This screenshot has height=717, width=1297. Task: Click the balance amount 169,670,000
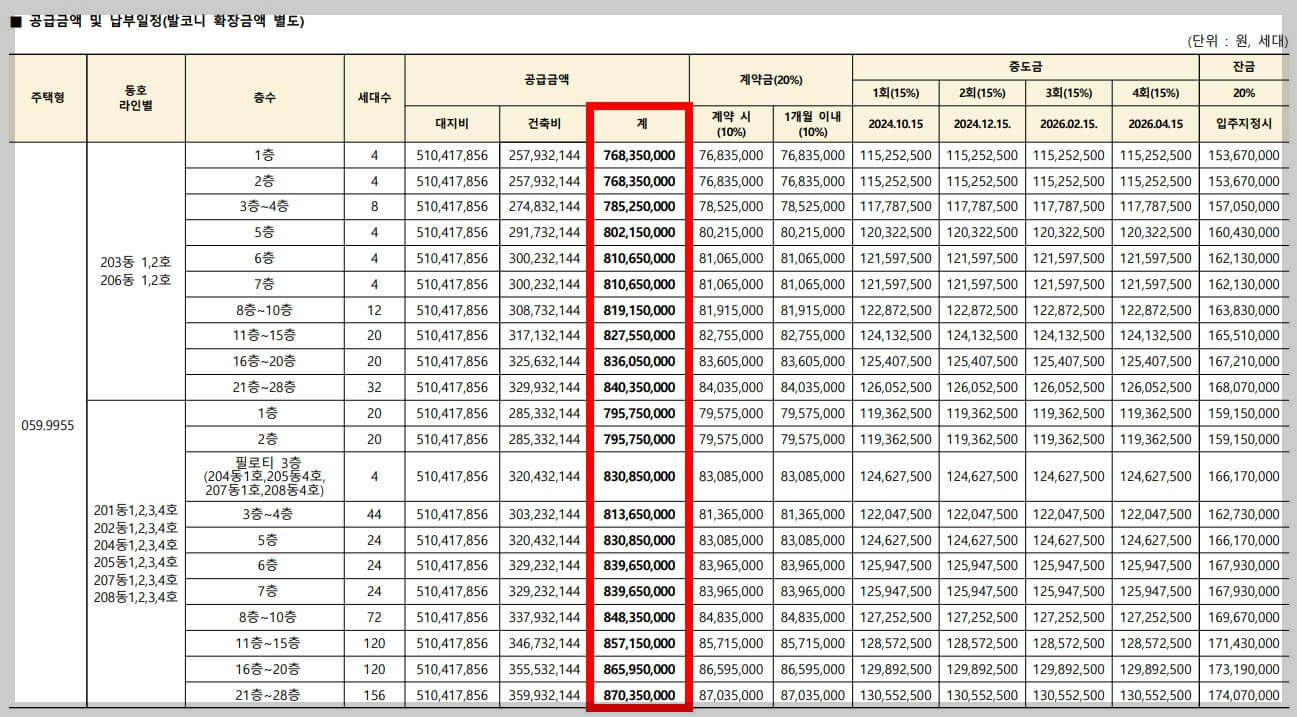1243,617
